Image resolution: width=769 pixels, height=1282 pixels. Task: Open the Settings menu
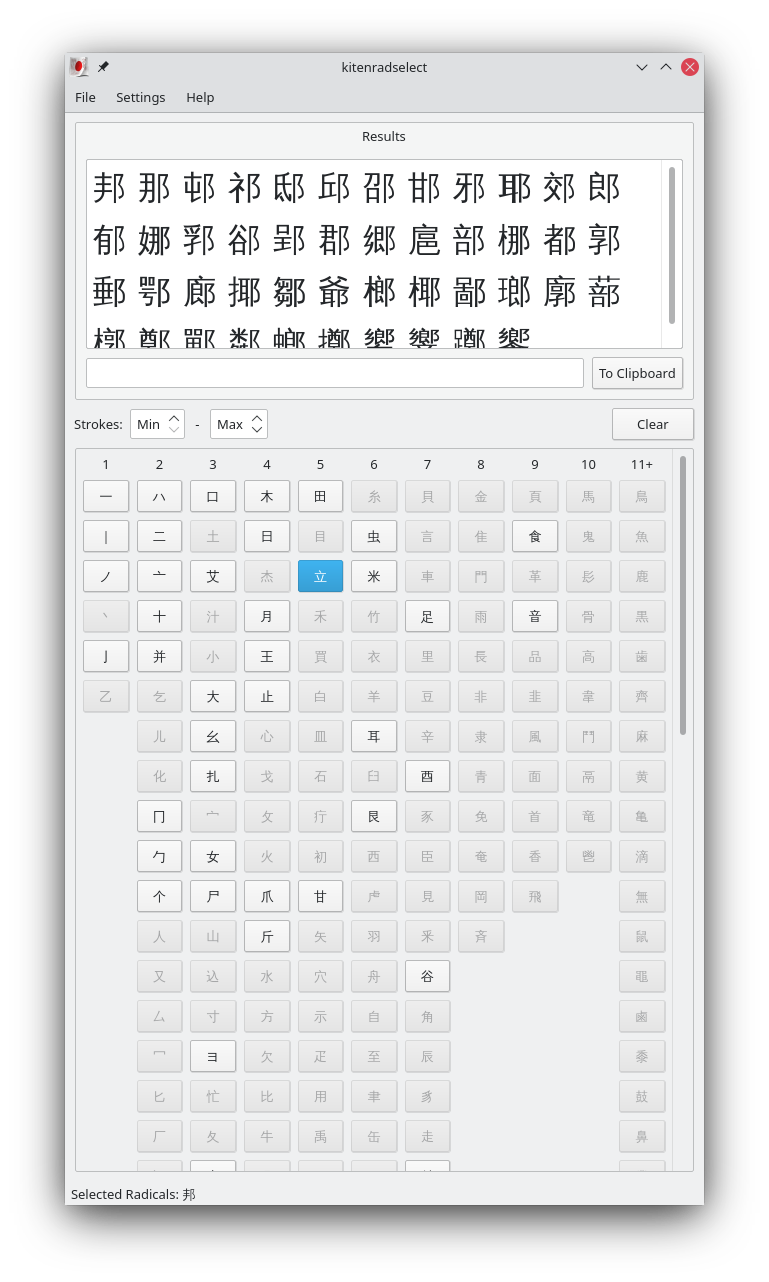(x=140, y=97)
